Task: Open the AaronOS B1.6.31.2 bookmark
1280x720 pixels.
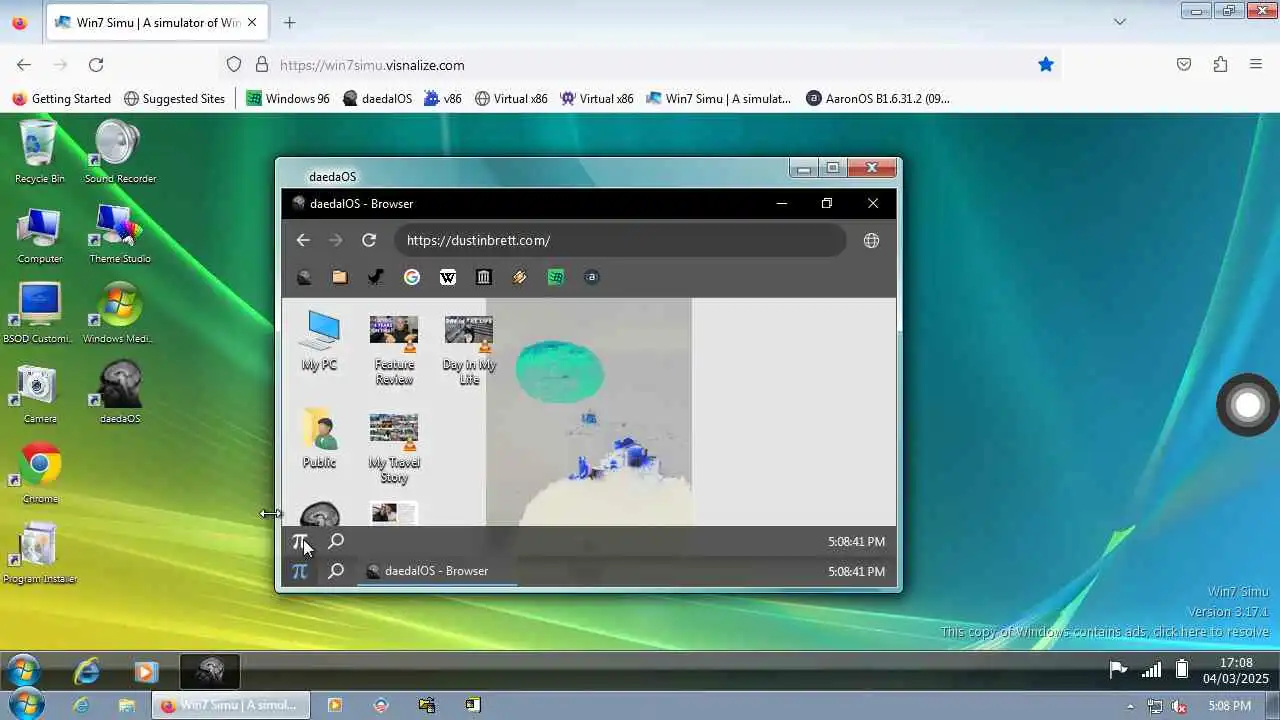Action: (878, 99)
